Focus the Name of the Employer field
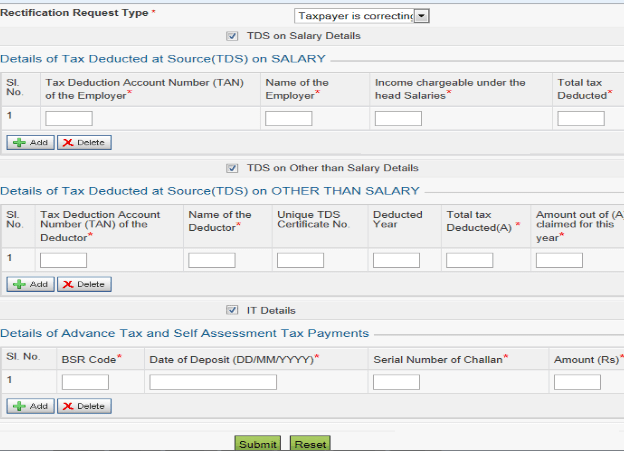Image resolution: width=624 pixels, height=454 pixels. click(289, 119)
